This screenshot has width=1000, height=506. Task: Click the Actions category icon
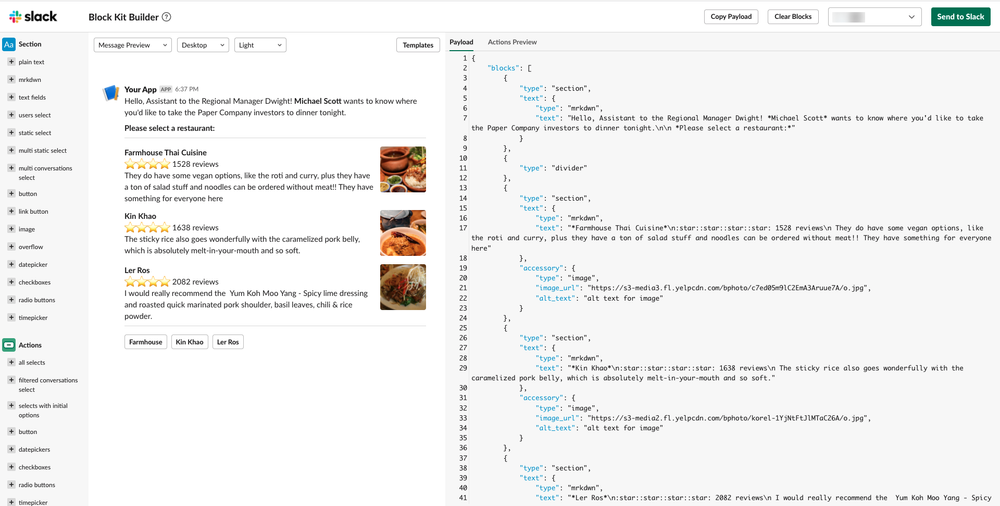(9, 345)
